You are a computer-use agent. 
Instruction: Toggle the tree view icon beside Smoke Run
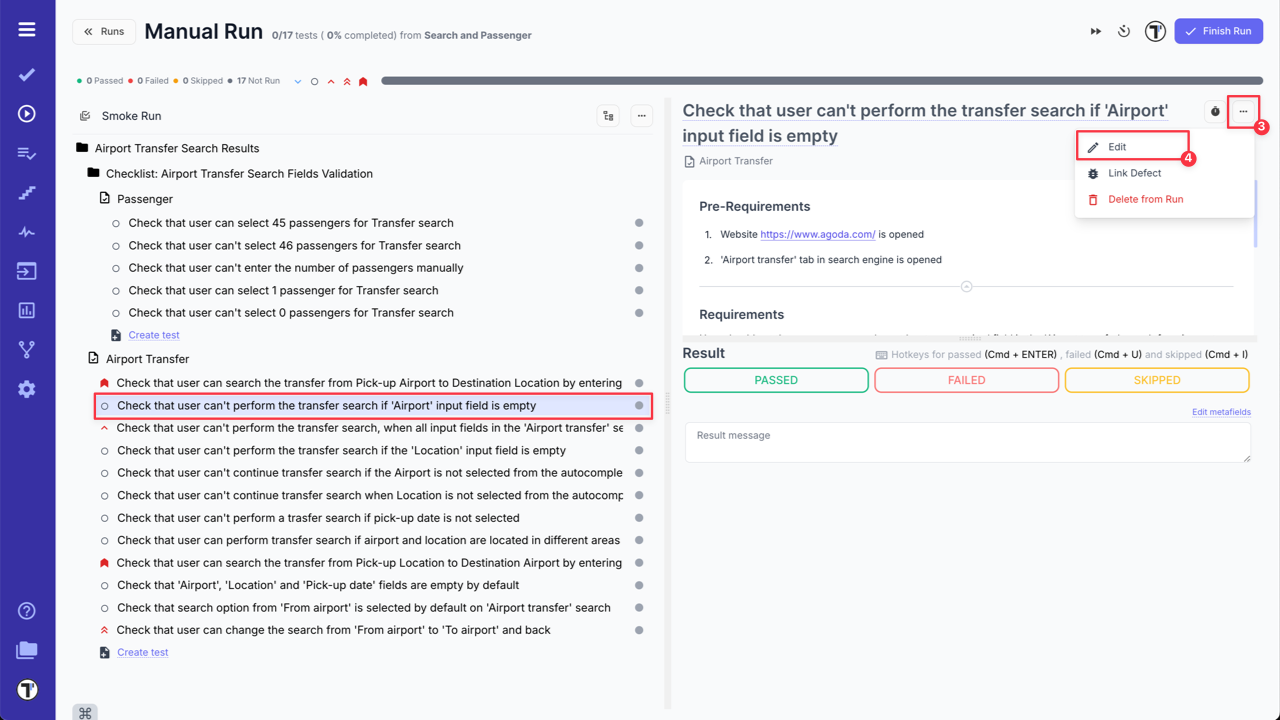coord(608,115)
